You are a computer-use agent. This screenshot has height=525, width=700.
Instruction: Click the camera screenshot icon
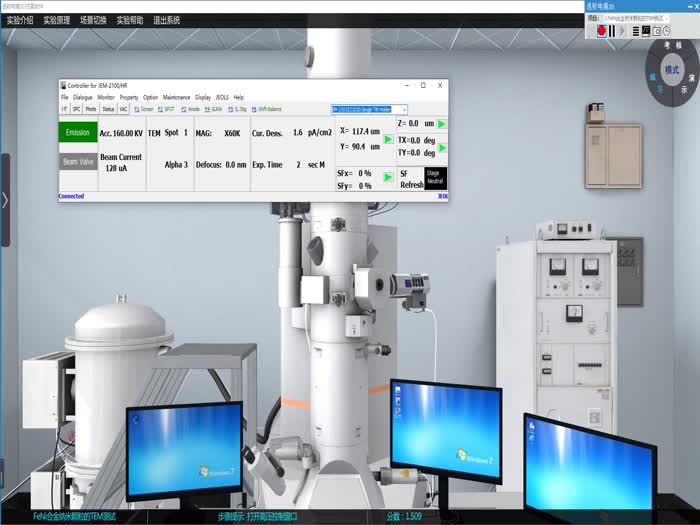pos(659,31)
